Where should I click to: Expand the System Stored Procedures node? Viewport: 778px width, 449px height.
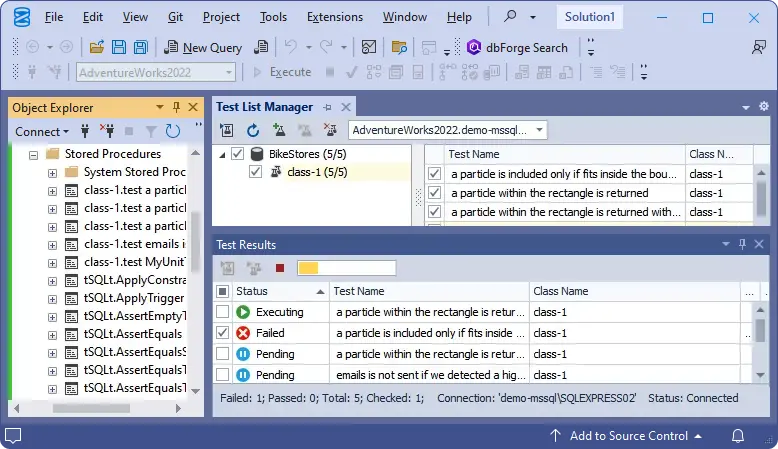[52, 172]
